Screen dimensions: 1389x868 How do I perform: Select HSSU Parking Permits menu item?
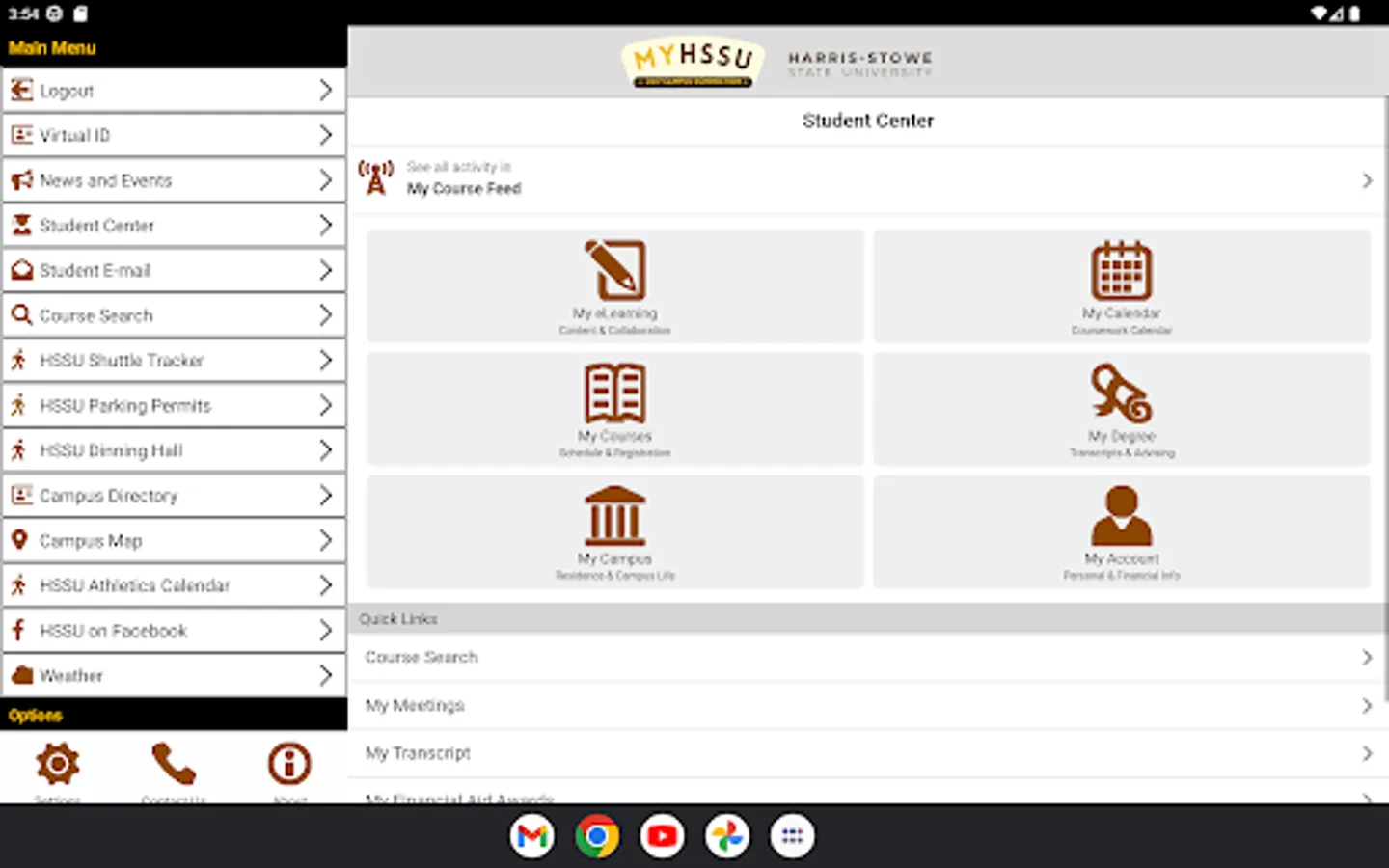click(x=174, y=406)
